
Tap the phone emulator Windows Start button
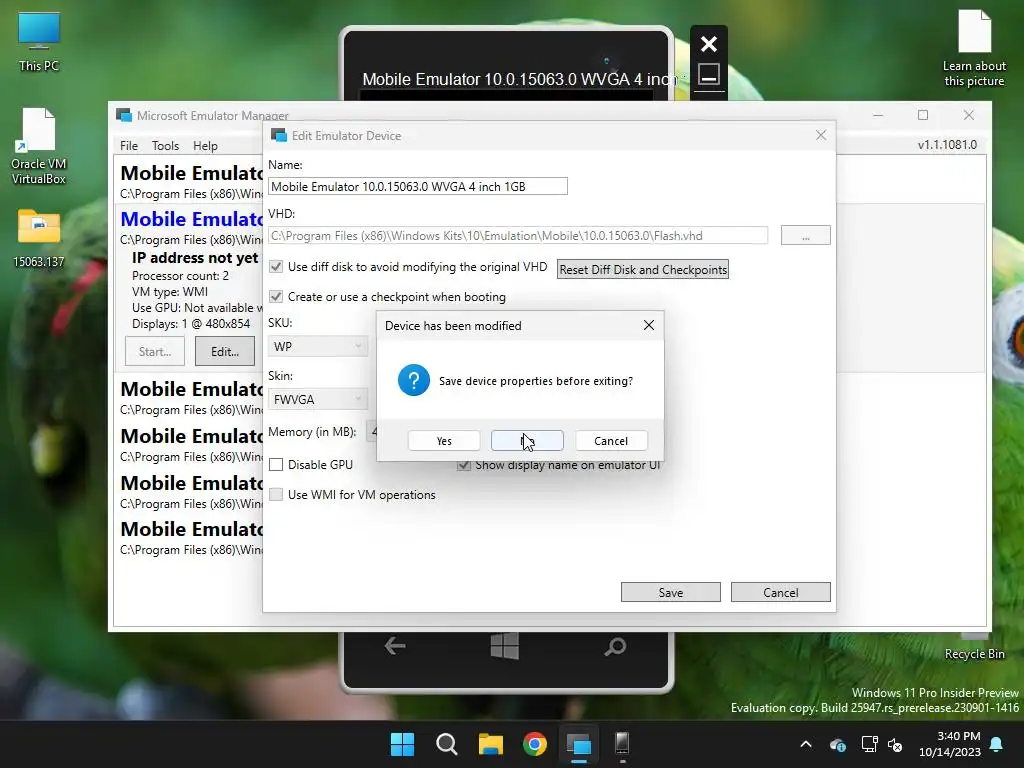[505, 646]
